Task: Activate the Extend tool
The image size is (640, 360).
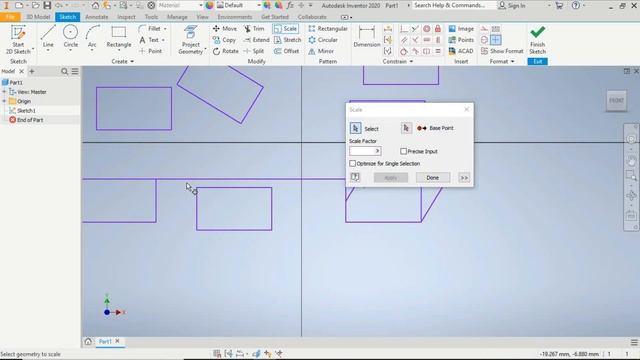Action: pyautogui.click(x=256, y=40)
